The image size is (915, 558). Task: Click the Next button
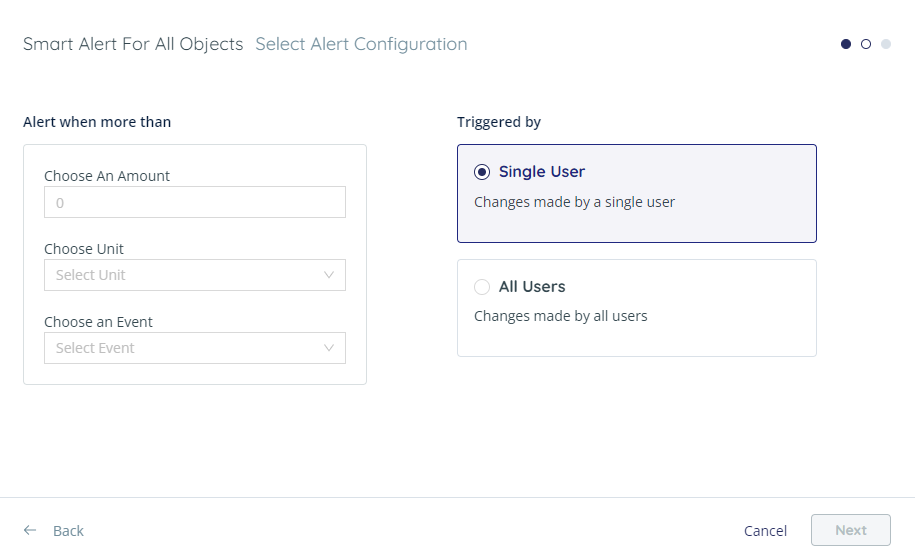pos(851,530)
